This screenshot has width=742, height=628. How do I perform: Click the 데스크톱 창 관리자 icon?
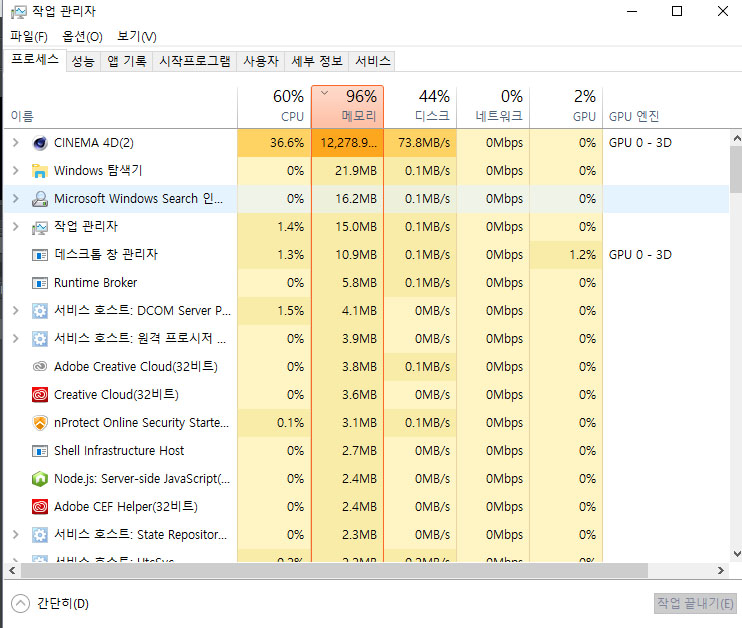(x=40, y=255)
